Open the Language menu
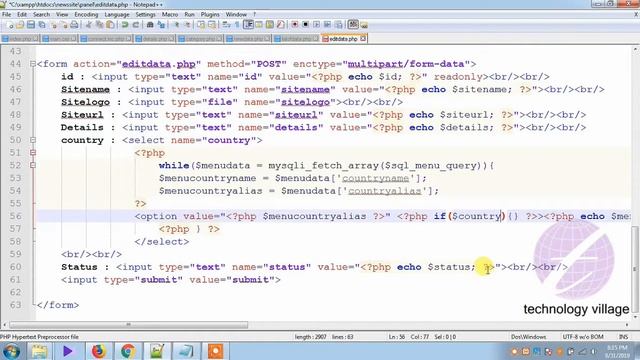Image resolution: width=640 pixels, height=360 pixels. click(117, 14)
